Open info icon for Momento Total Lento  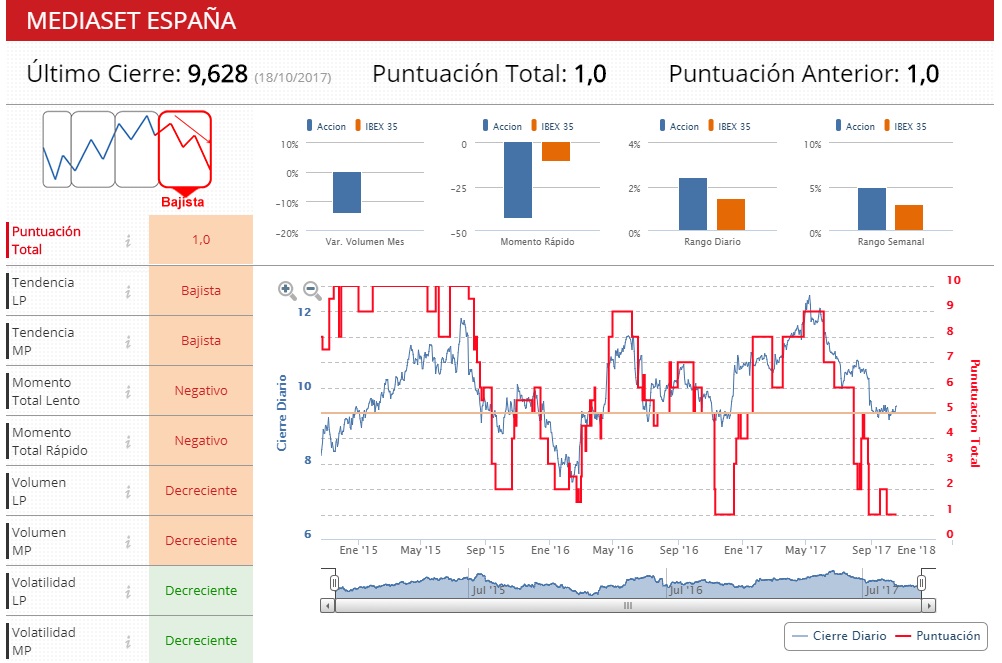[128, 392]
